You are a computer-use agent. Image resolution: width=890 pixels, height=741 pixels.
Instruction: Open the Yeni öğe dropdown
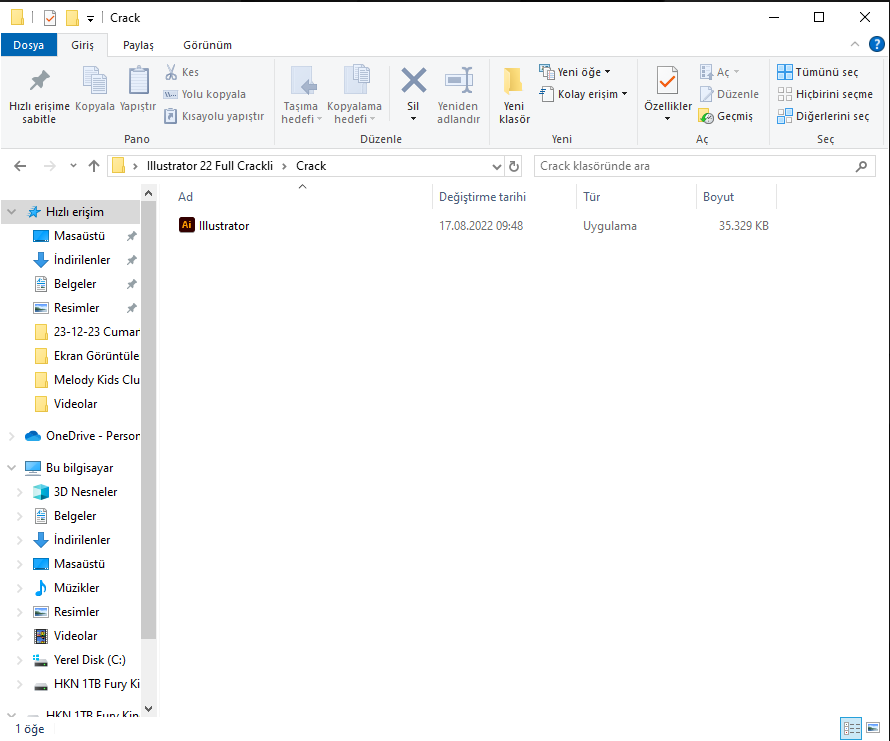tap(575, 72)
